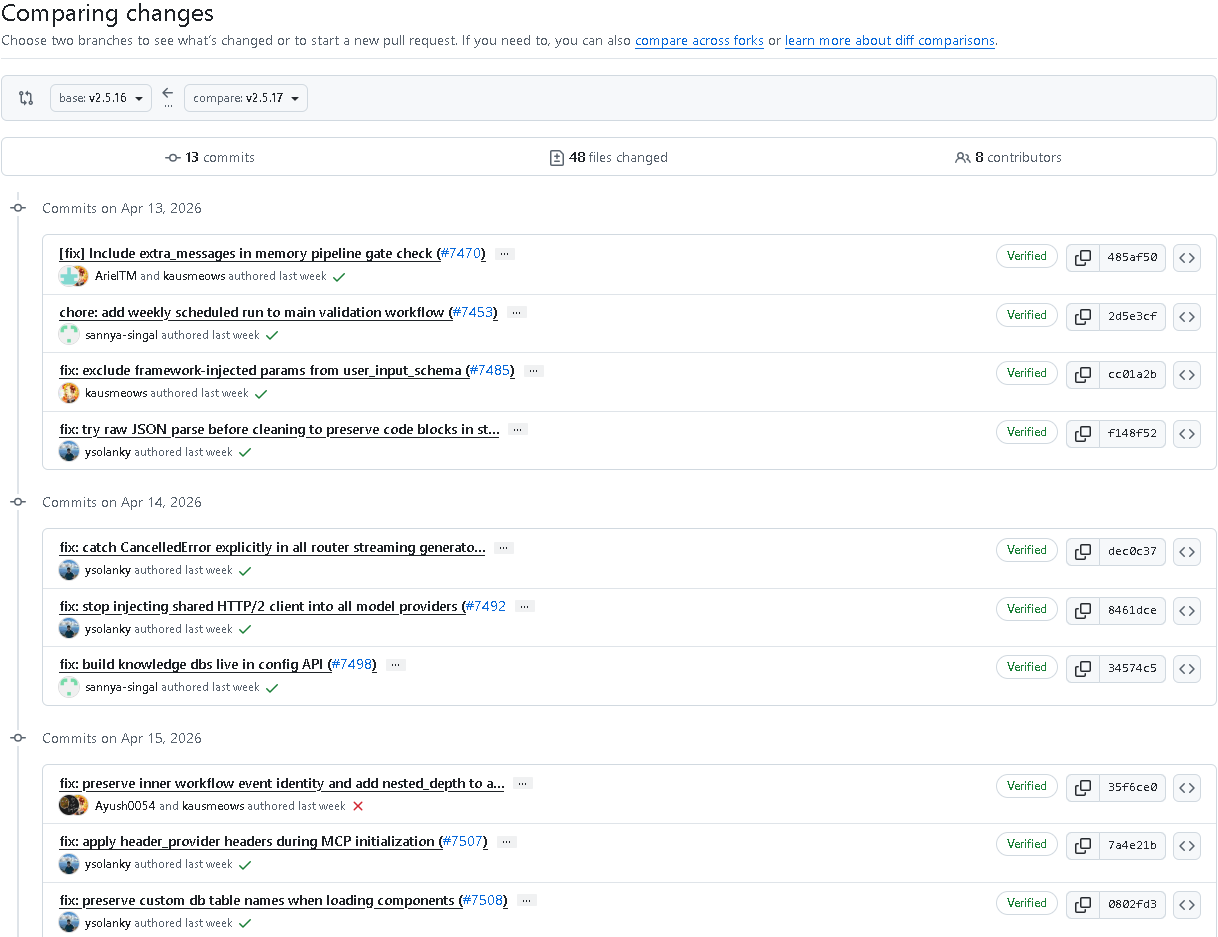Expand description of weekly scheduled run commit

pyautogui.click(x=516, y=312)
